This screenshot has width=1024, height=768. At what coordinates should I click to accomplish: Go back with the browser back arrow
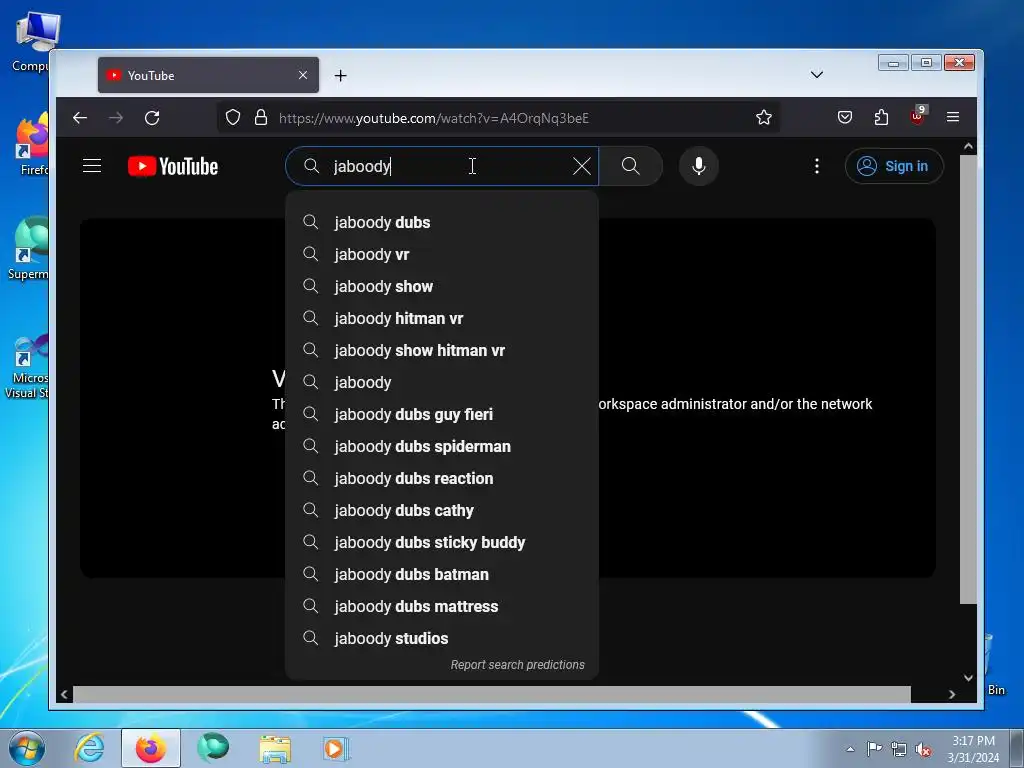(x=80, y=118)
